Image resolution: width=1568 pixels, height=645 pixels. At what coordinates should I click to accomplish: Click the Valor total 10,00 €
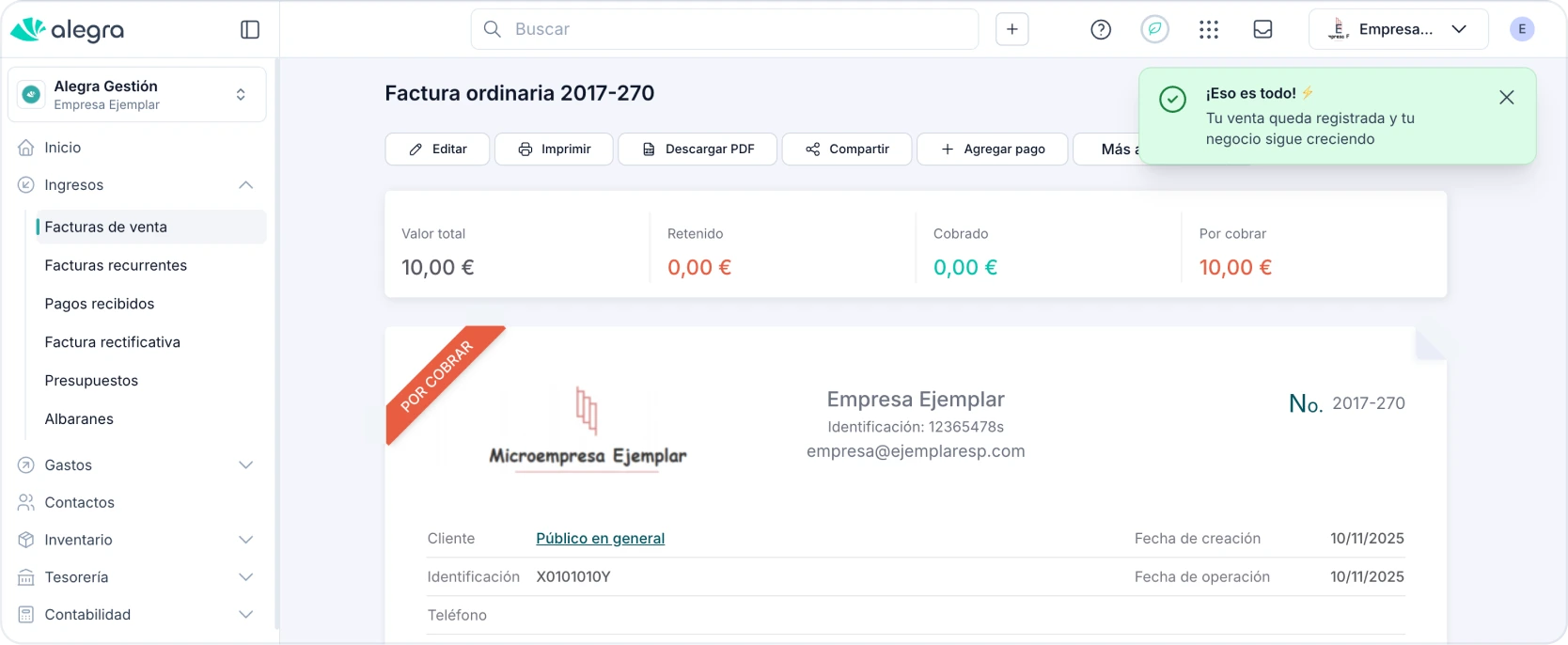coord(438,268)
